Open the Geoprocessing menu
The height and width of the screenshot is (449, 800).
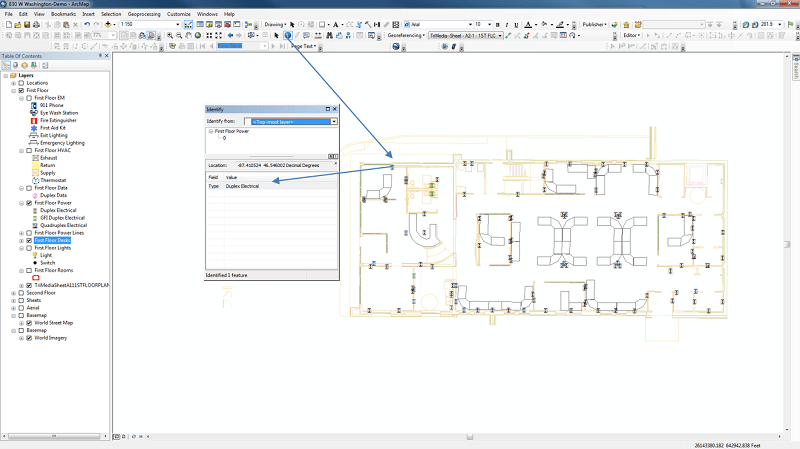click(144, 14)
